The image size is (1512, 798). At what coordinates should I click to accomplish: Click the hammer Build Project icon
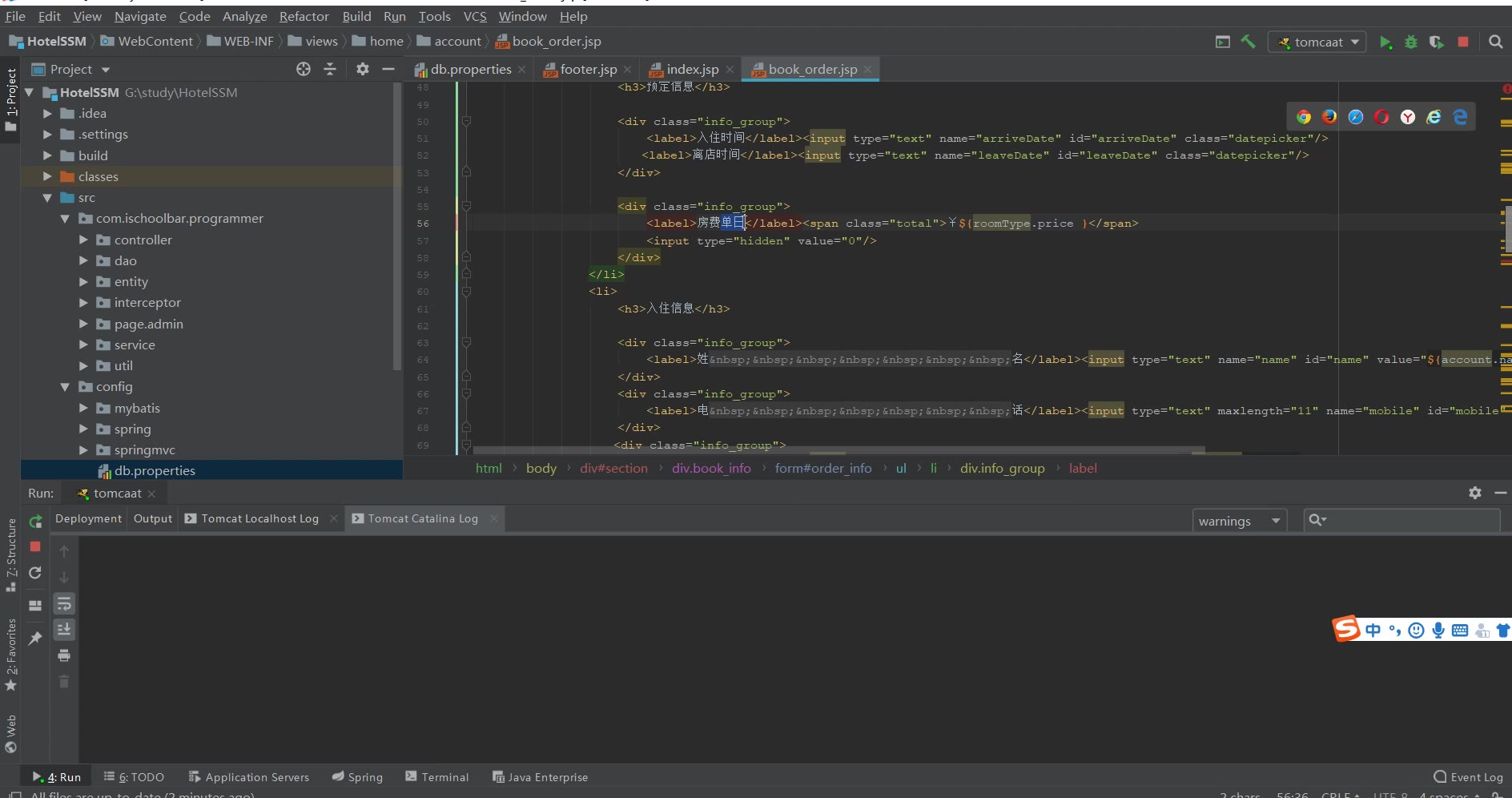pyautogui.click(x=1248, y=42)
